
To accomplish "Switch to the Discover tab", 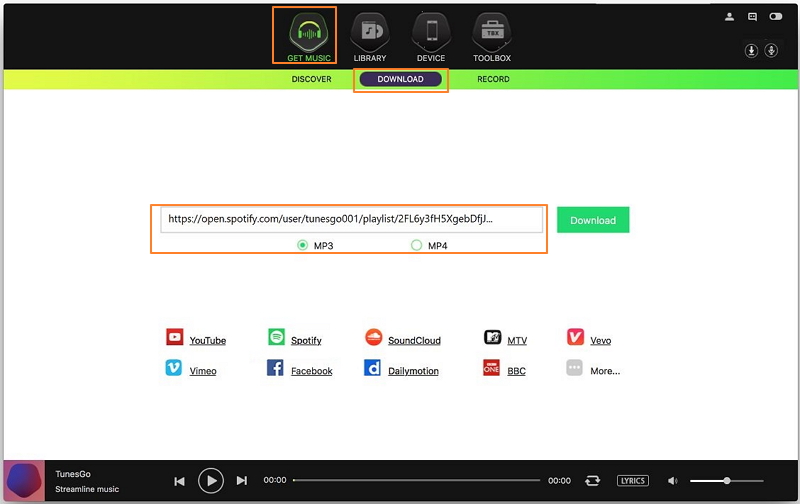I will 311,79.
